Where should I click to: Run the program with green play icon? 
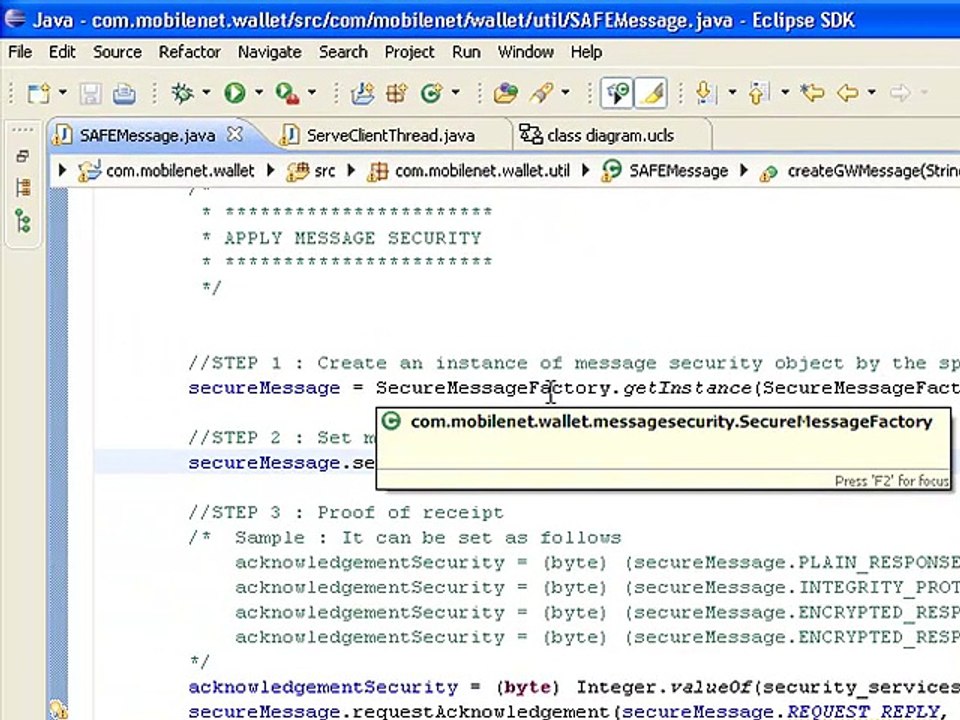point(235,94)
